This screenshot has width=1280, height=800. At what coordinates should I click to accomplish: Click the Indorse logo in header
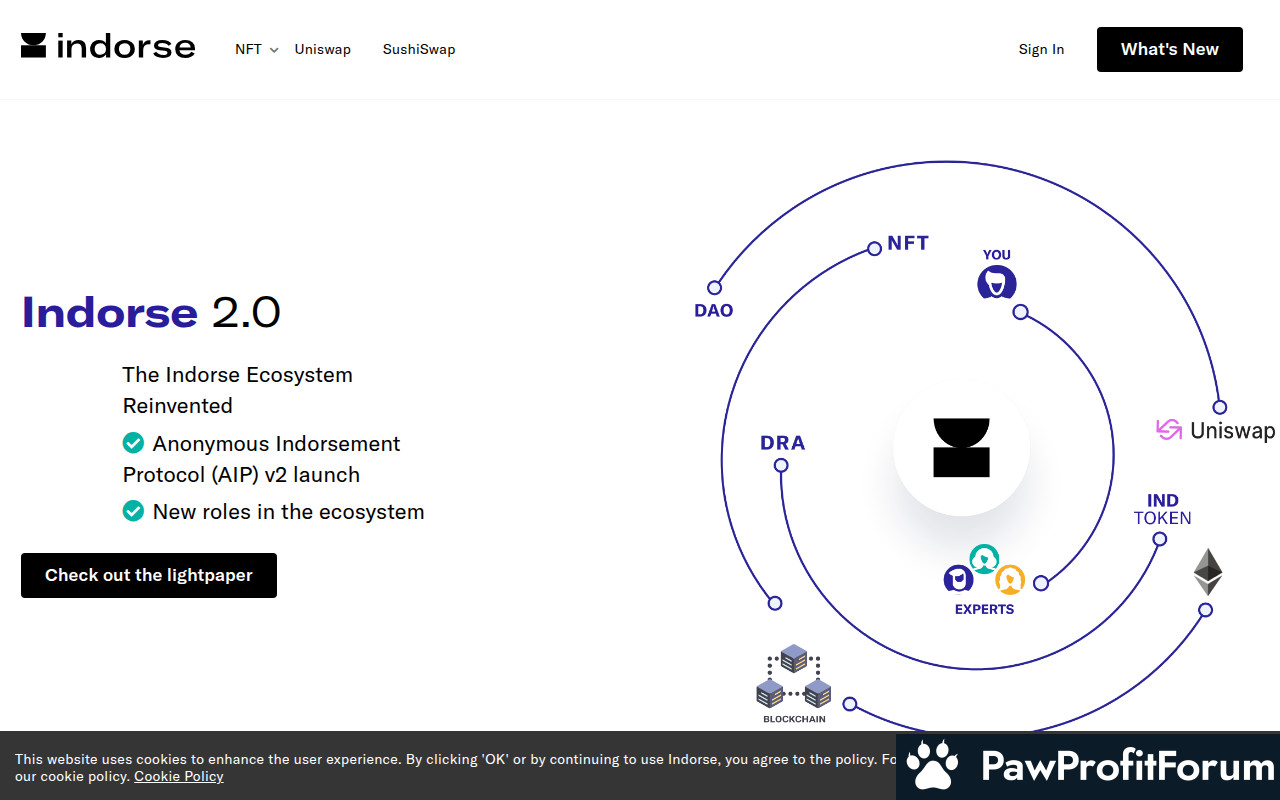coord(108,47)
